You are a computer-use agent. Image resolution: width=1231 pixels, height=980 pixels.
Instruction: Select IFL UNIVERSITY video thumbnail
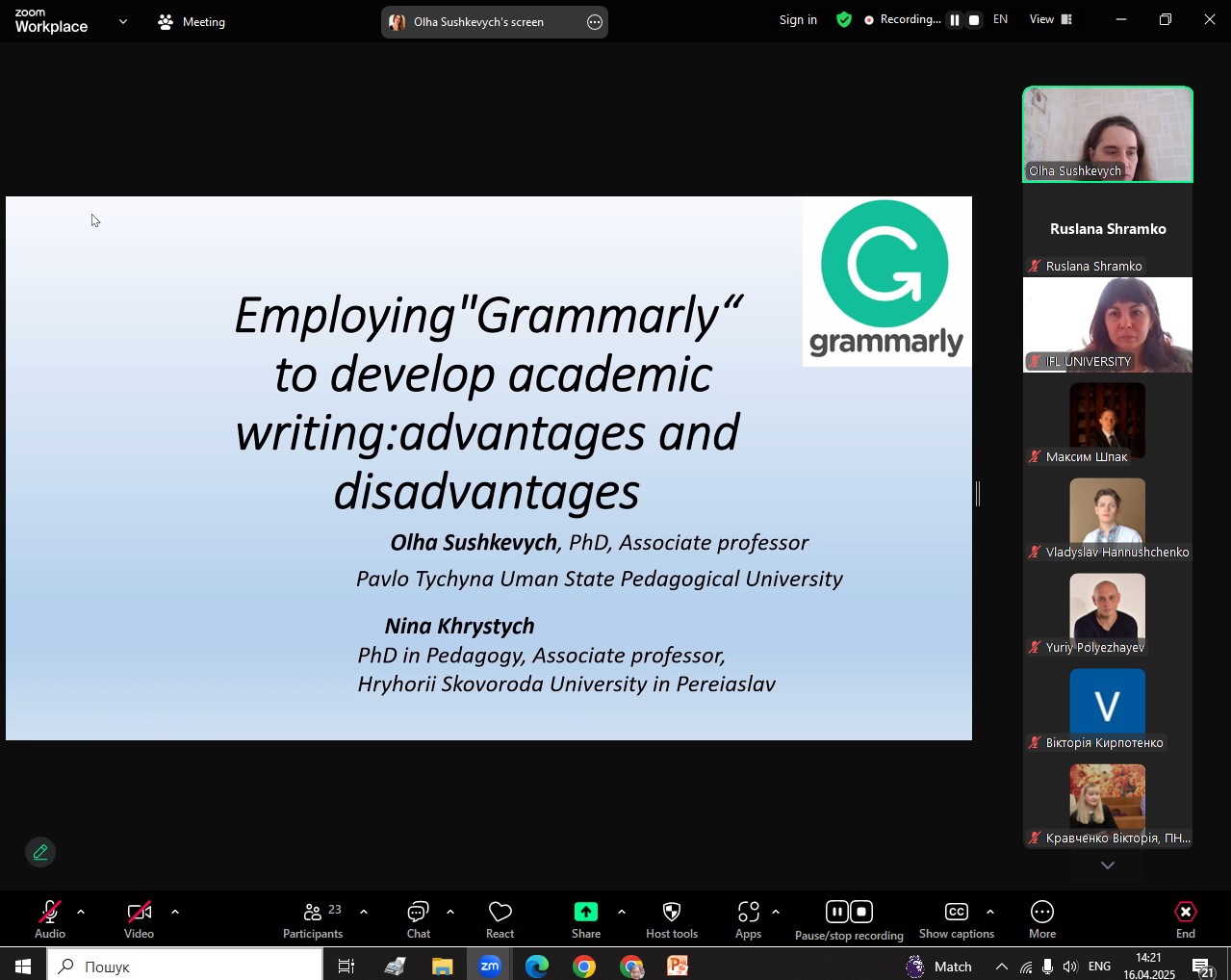tap(1108, 324)
